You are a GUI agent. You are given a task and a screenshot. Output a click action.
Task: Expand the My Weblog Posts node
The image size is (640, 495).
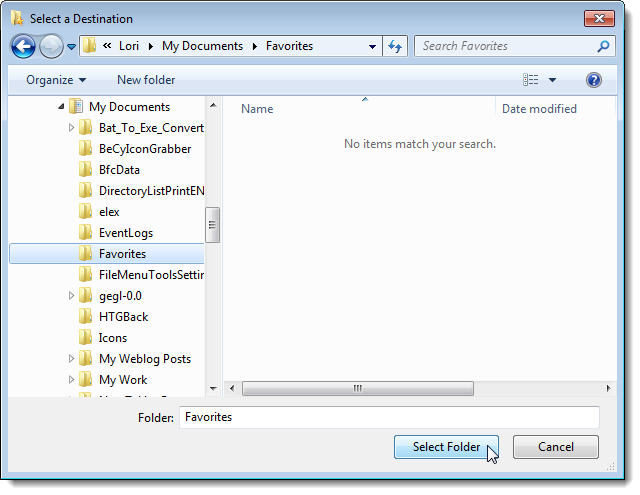point(71,359)
